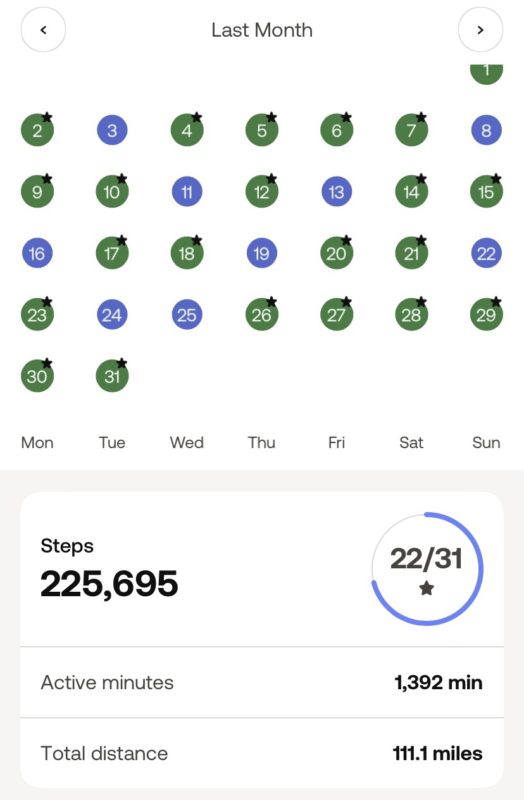Tap day 22 blue circle
This screenshot has width=524, height=800.
[x=486, y=253]
